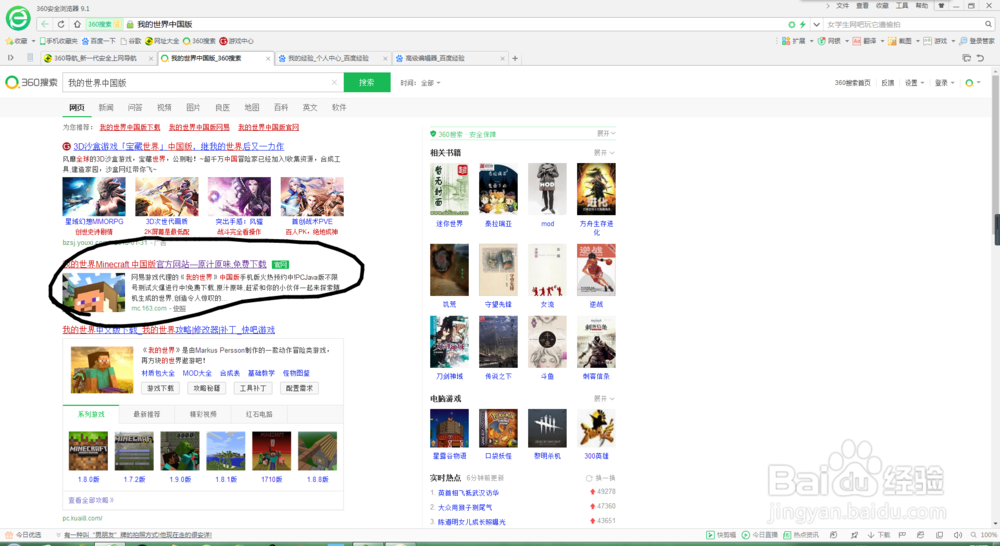The image size is (1000, 546).
Task: Click the green 搜索 button
Action: (367, 82)
